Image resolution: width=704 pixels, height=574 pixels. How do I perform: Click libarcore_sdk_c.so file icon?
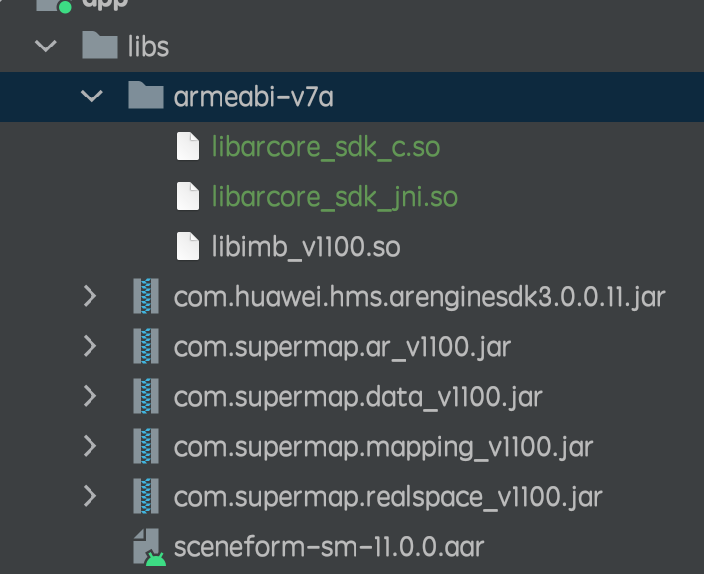click(188, 146)
